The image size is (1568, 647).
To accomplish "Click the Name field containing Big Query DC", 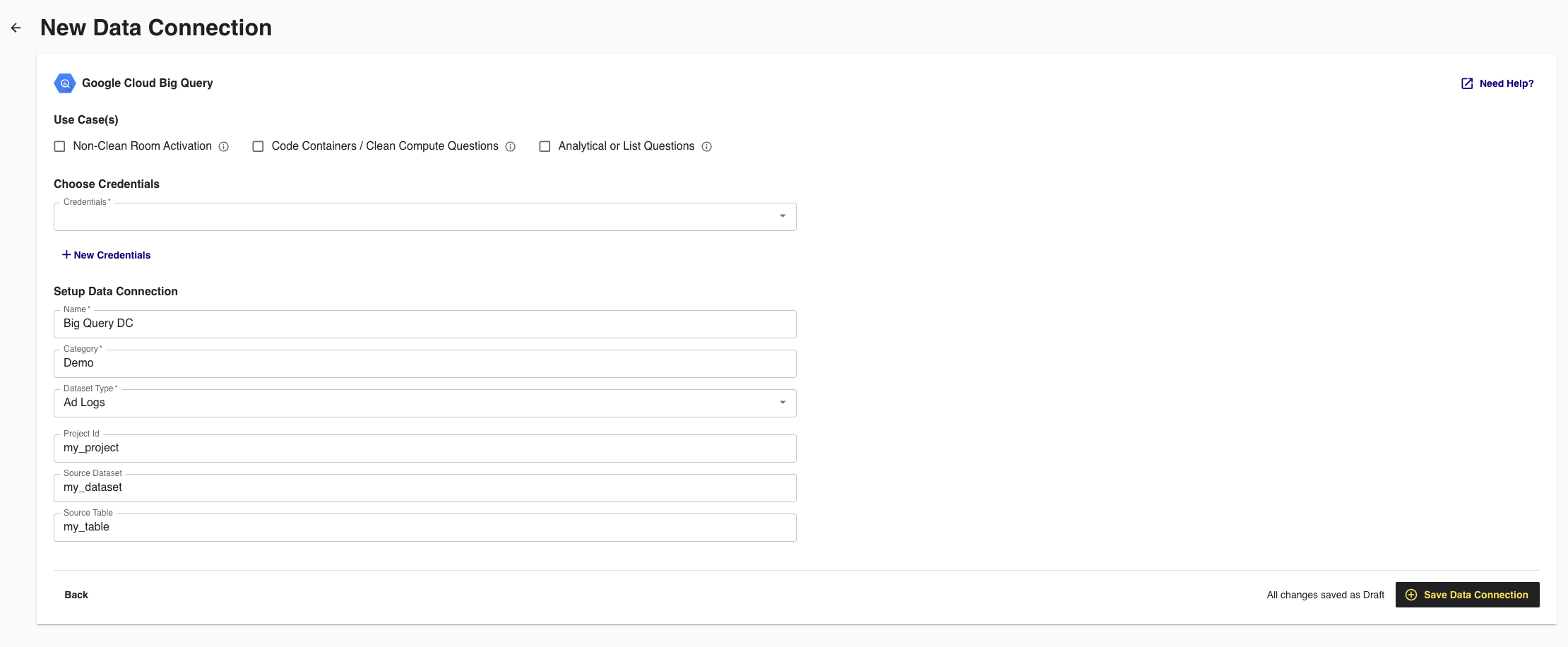I will tap(424, 324).
